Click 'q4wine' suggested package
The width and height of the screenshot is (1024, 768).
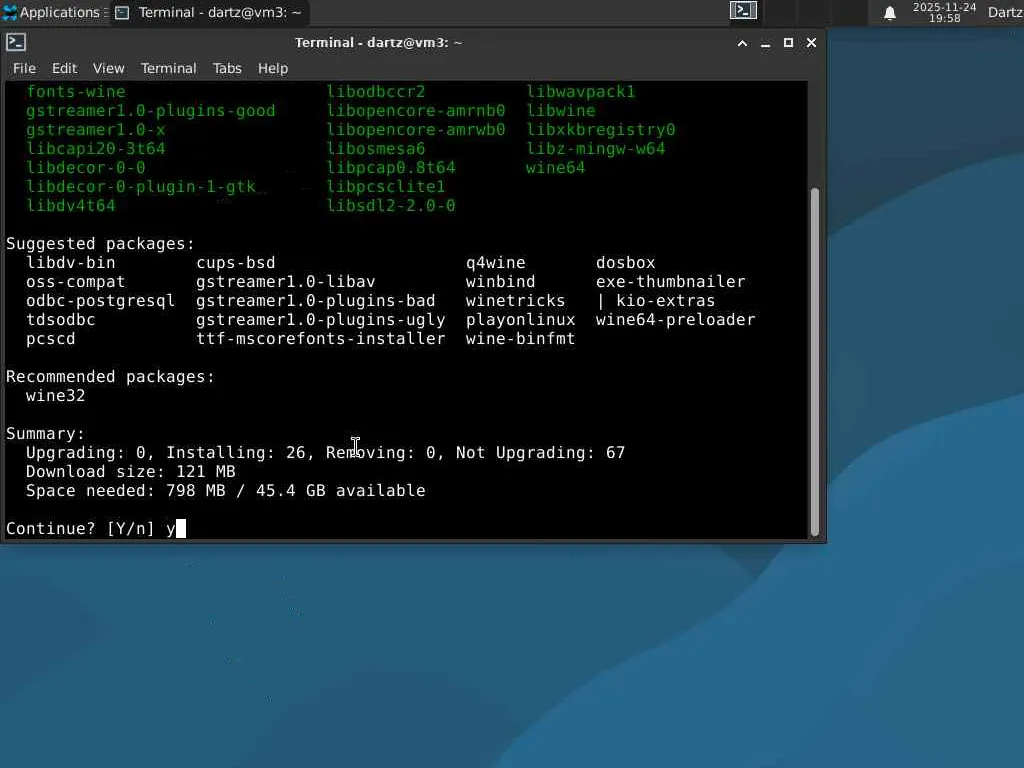coord(496,263)
